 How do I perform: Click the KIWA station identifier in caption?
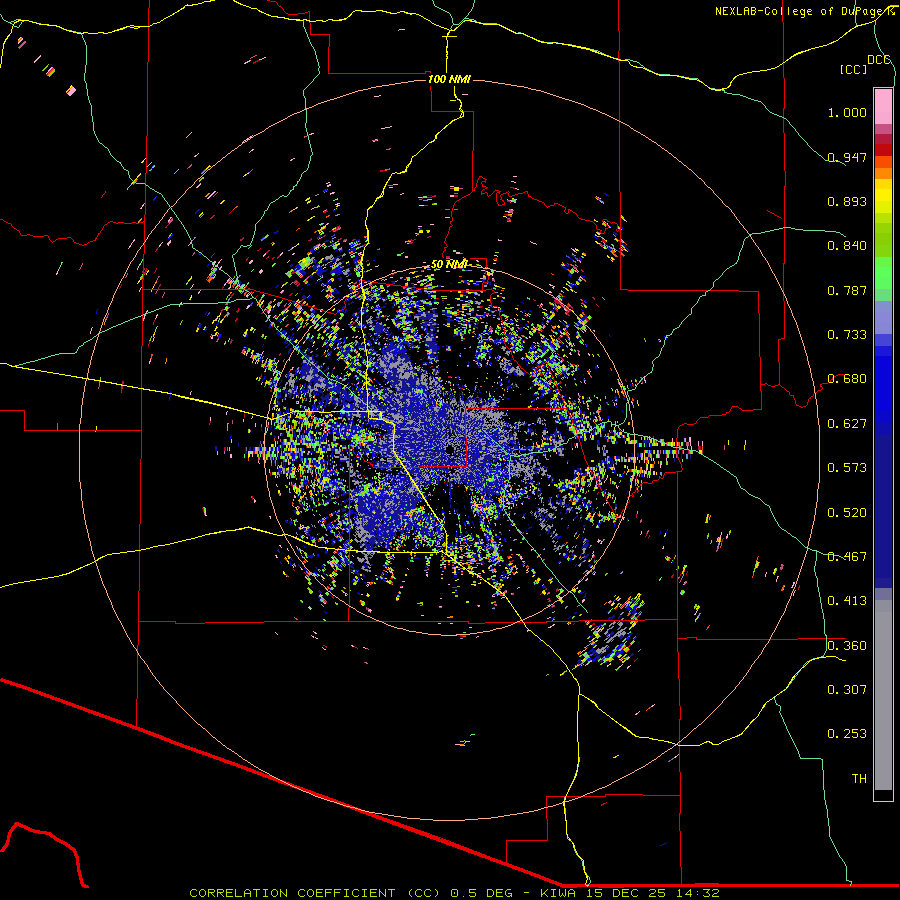point(558,893)
